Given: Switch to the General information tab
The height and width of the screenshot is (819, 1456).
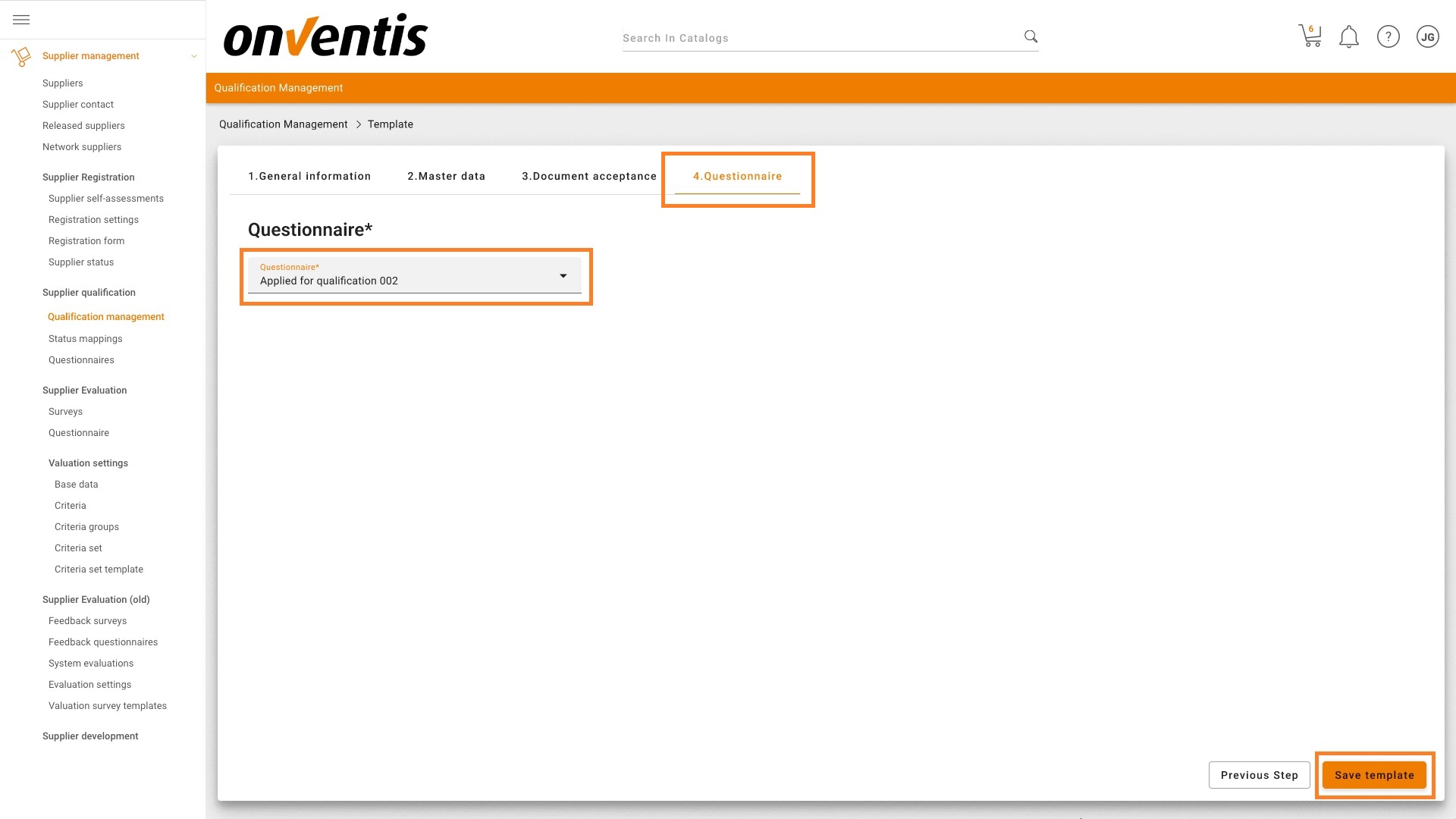Looking at the screenshot, I should point(309,176).
